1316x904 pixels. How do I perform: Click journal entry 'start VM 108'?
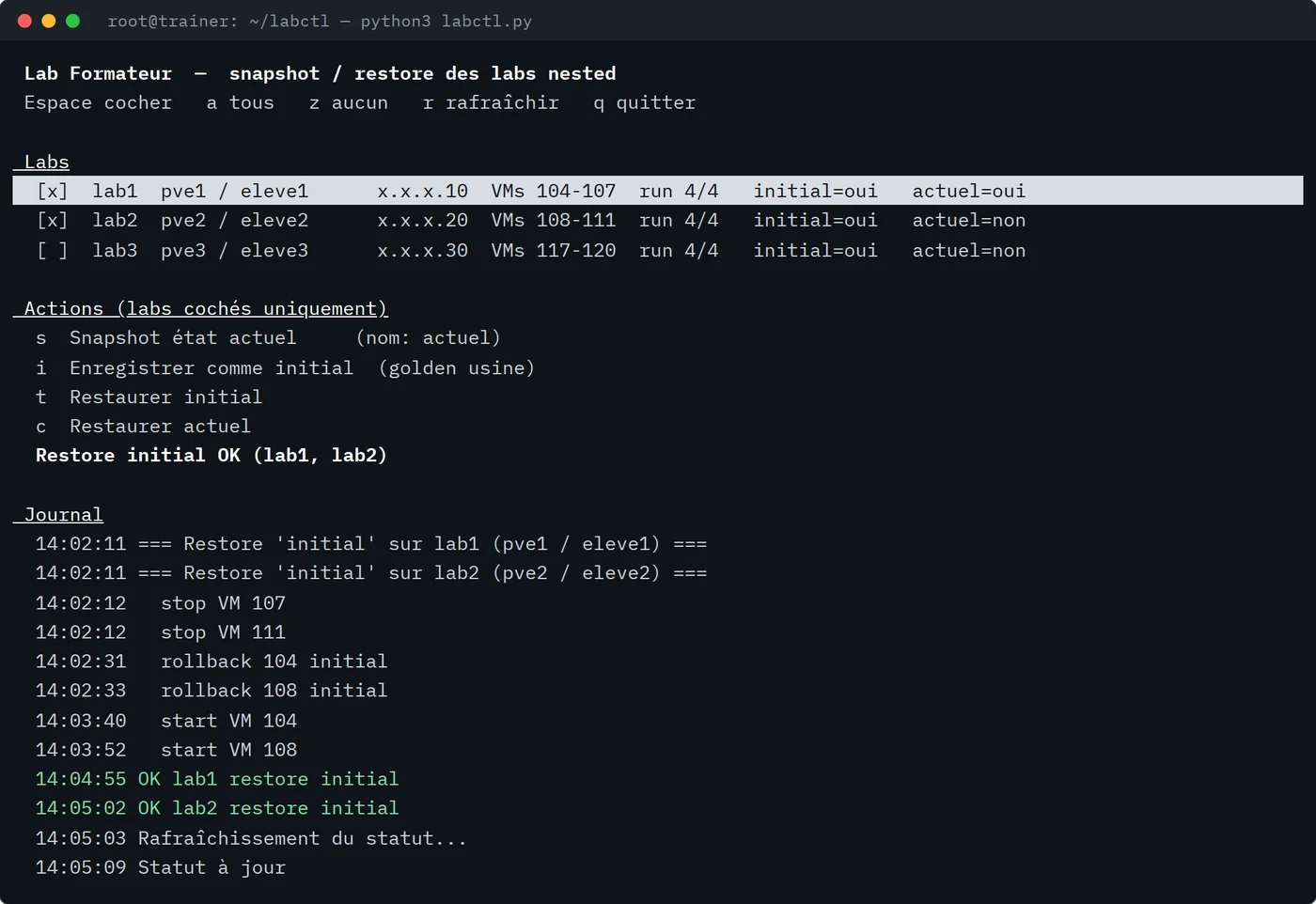[x=166, y=749]
